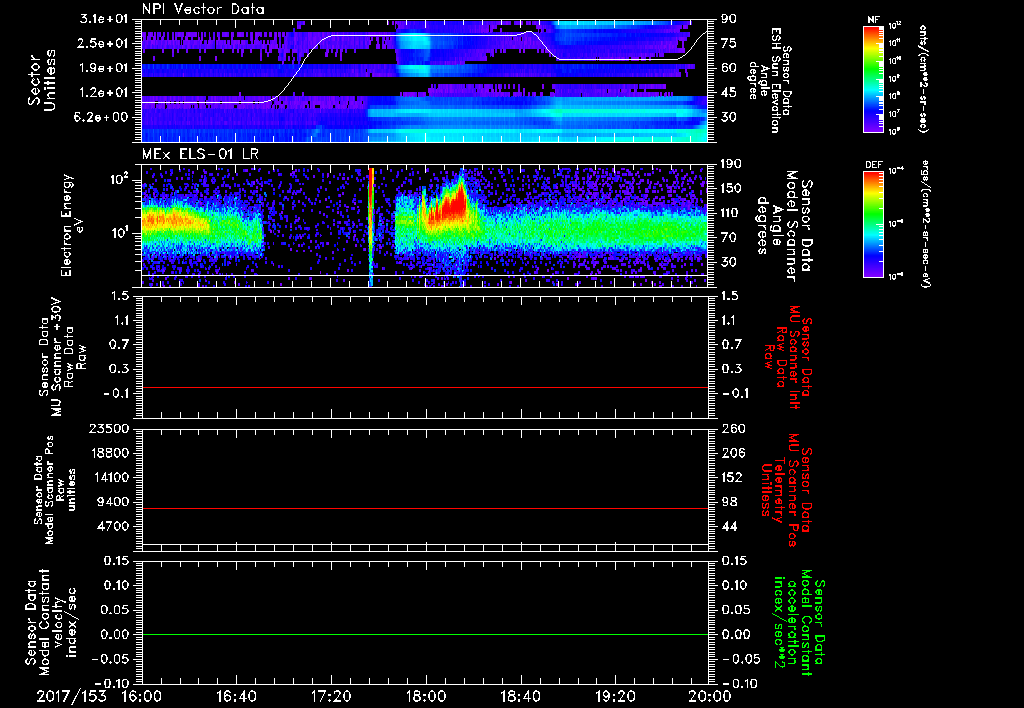Click the red line in Scanner Pos panel
The height and width of the screenshot is (708, 1024).
point(424,508)
